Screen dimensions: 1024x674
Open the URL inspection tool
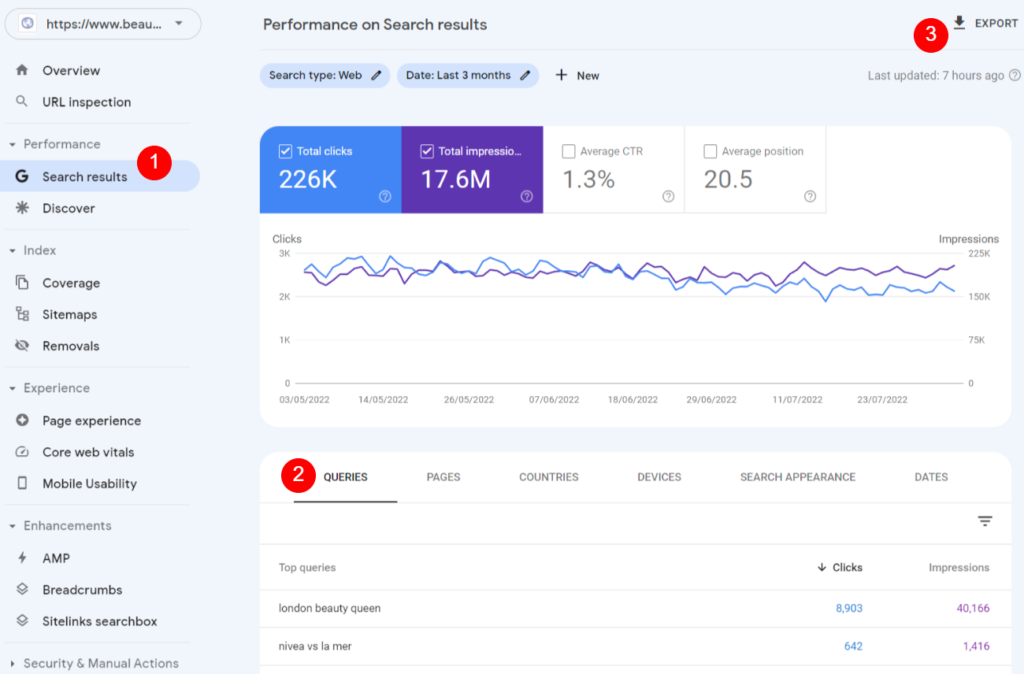85,101
